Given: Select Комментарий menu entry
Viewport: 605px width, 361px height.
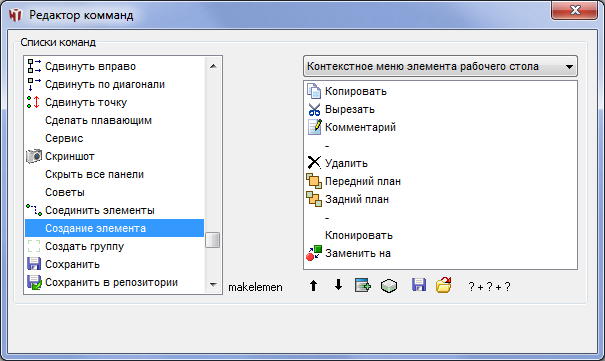Looking at the screenshot, I should (x=360, y=127).
